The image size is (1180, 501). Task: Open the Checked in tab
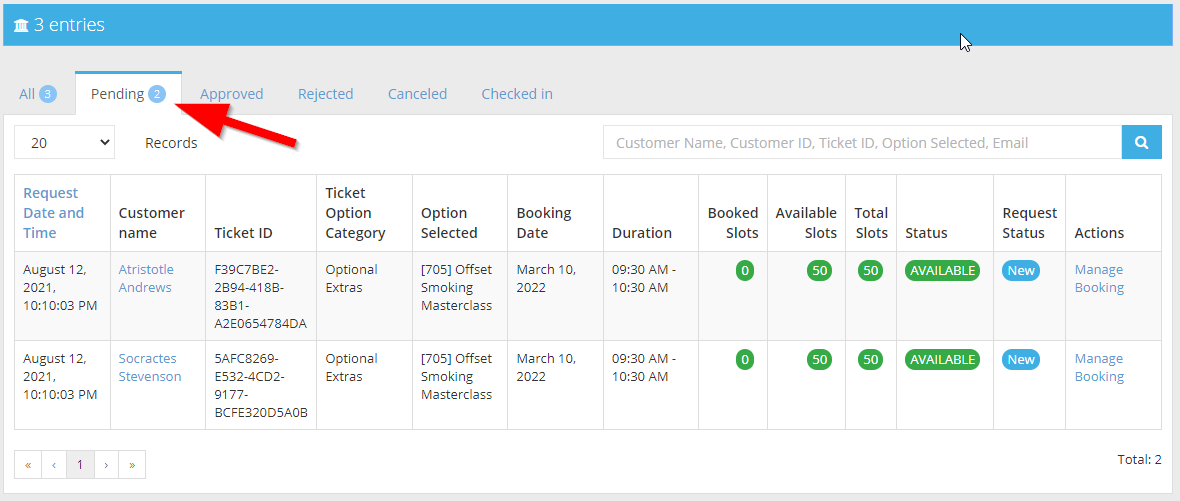tap(517, 94)
